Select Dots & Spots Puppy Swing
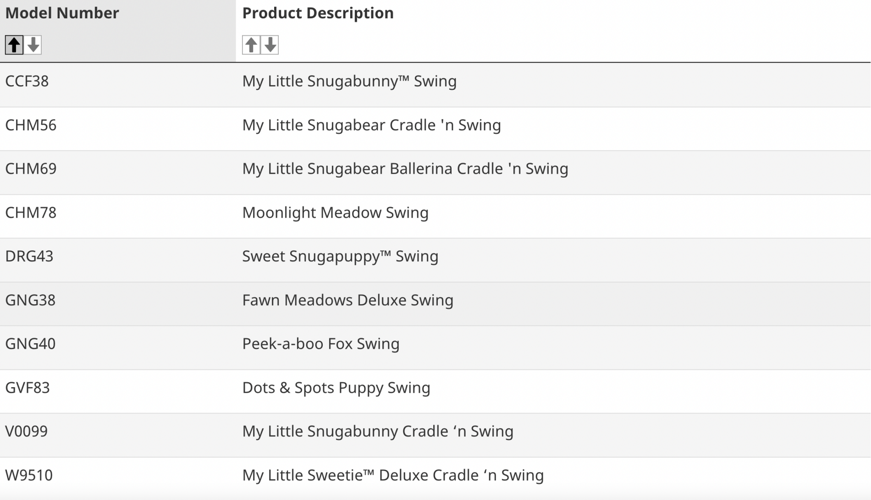 tap(336, 388)
